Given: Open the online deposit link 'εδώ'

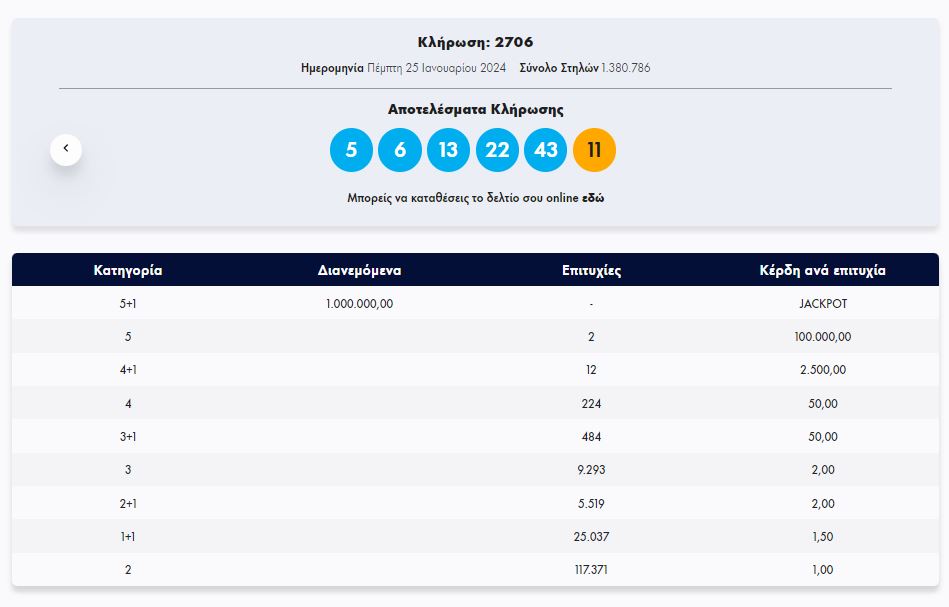Looking at the screenshot, I should (x=593, y=198).
